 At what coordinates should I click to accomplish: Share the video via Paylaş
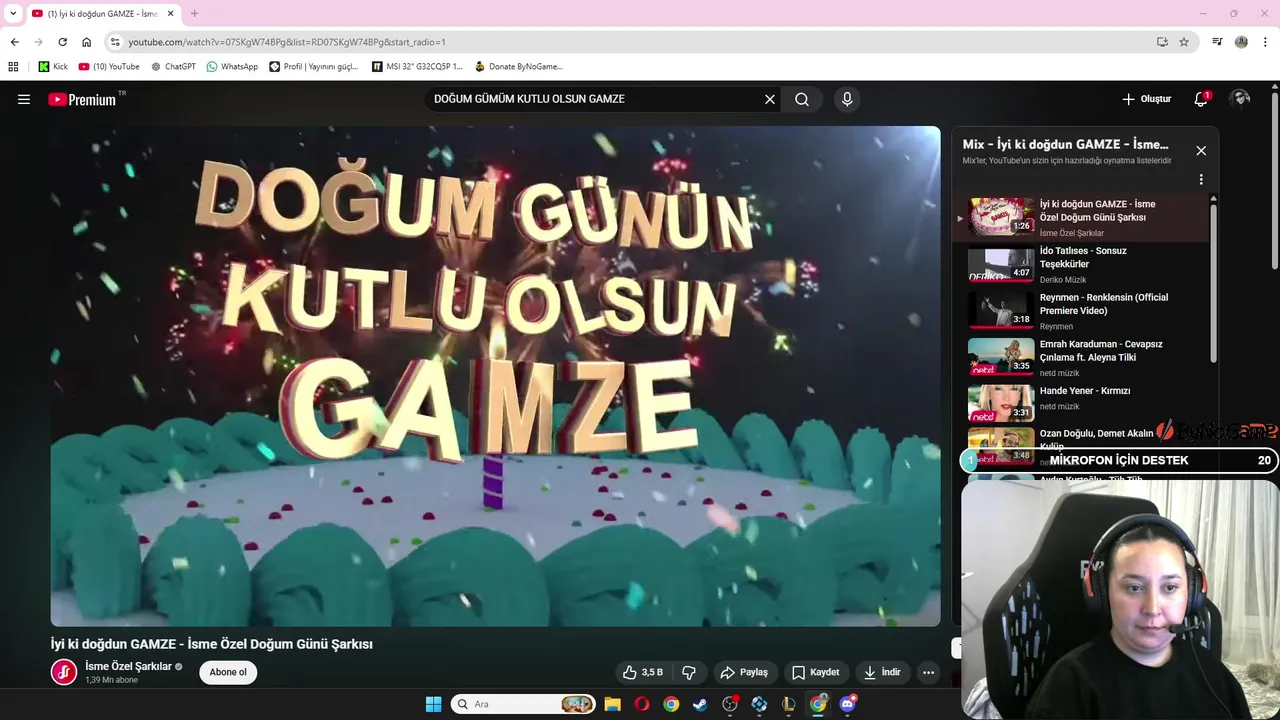(744, 673)
